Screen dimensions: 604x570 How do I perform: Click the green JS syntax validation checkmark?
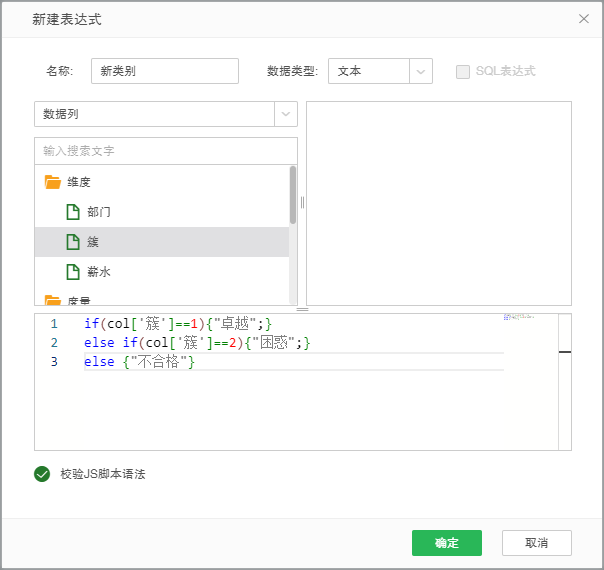pos(42,474)
